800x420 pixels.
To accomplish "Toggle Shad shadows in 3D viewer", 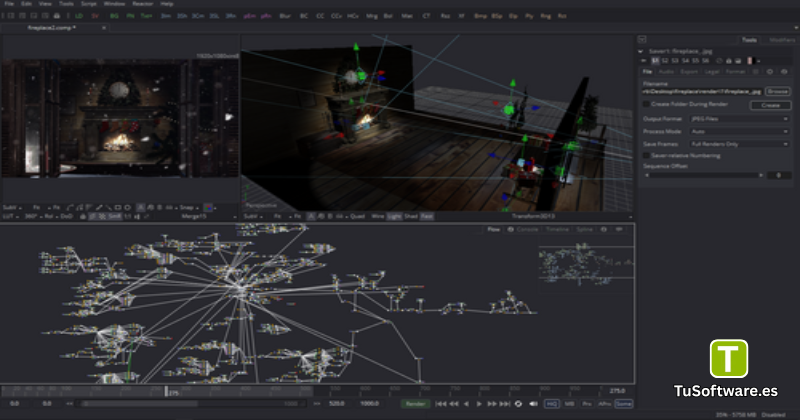I will 411,216.
